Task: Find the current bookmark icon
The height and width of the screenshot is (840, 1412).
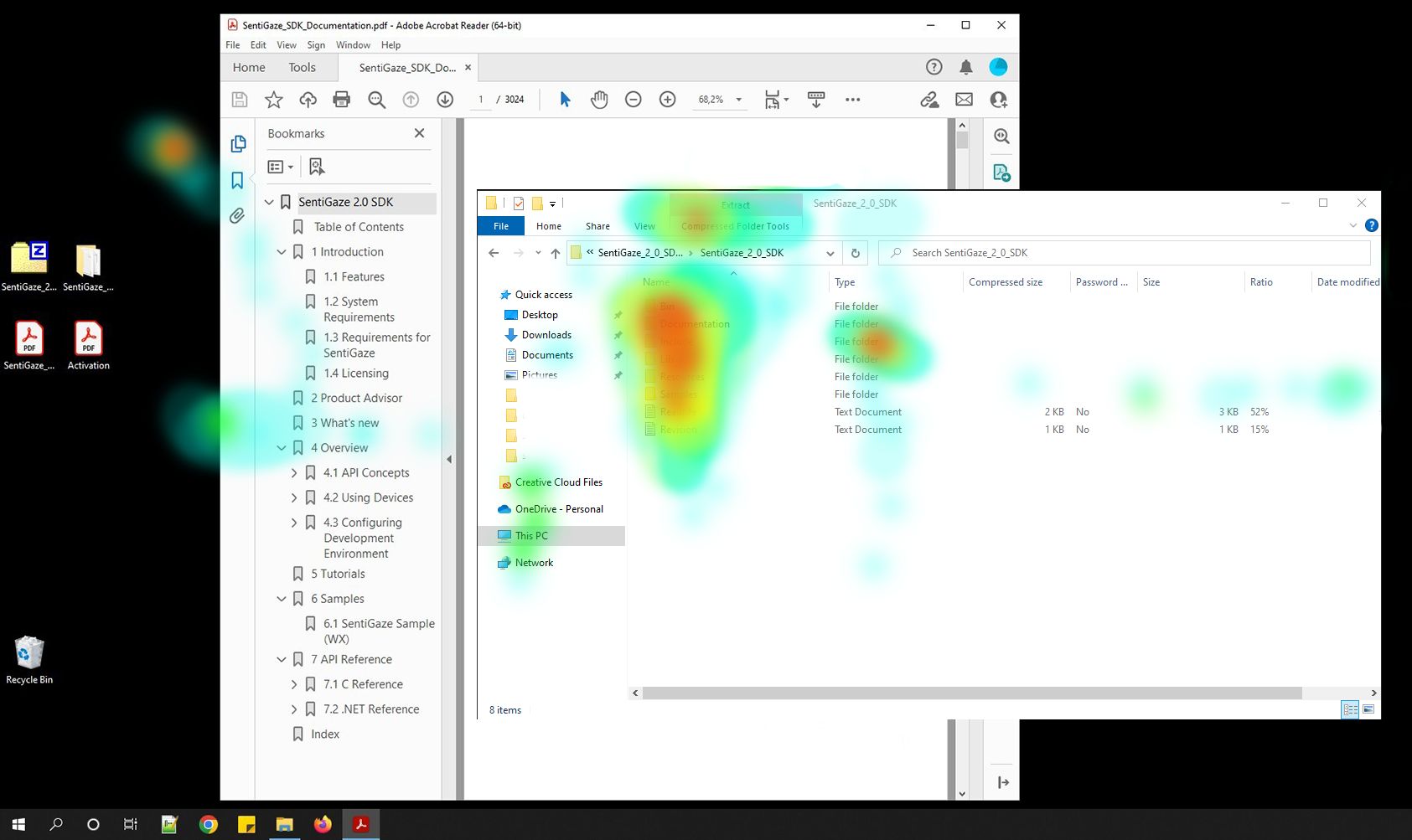Action: pos(317,167)
